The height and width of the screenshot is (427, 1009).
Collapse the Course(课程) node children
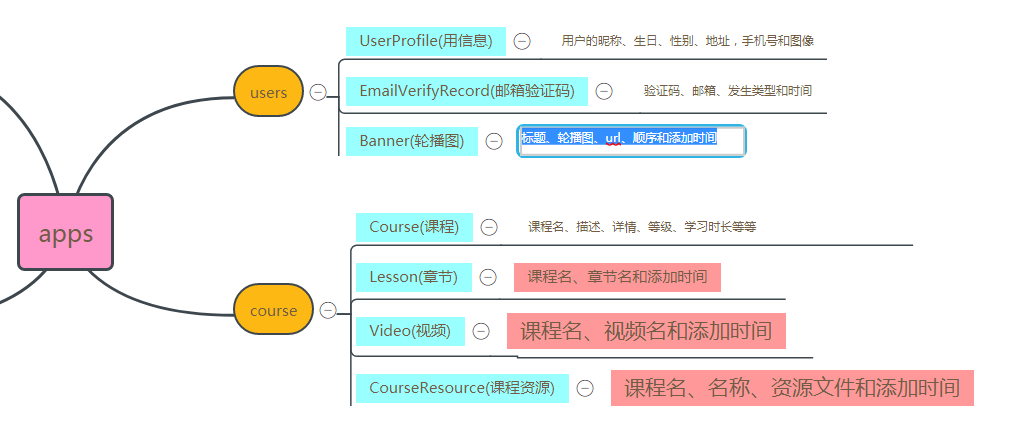[x=489, y=227]
